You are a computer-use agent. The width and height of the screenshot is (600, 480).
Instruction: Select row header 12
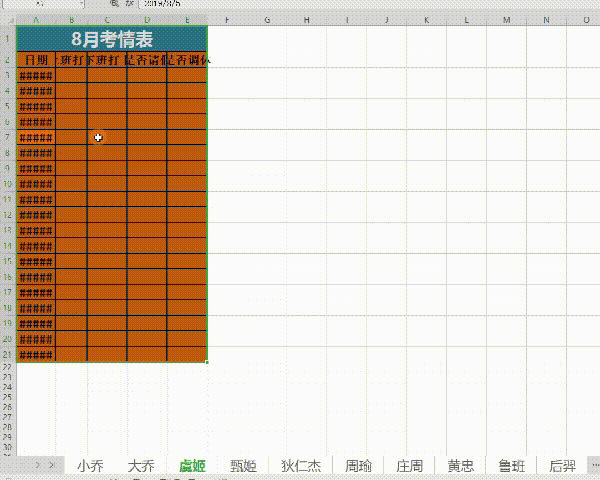(8, 215)
